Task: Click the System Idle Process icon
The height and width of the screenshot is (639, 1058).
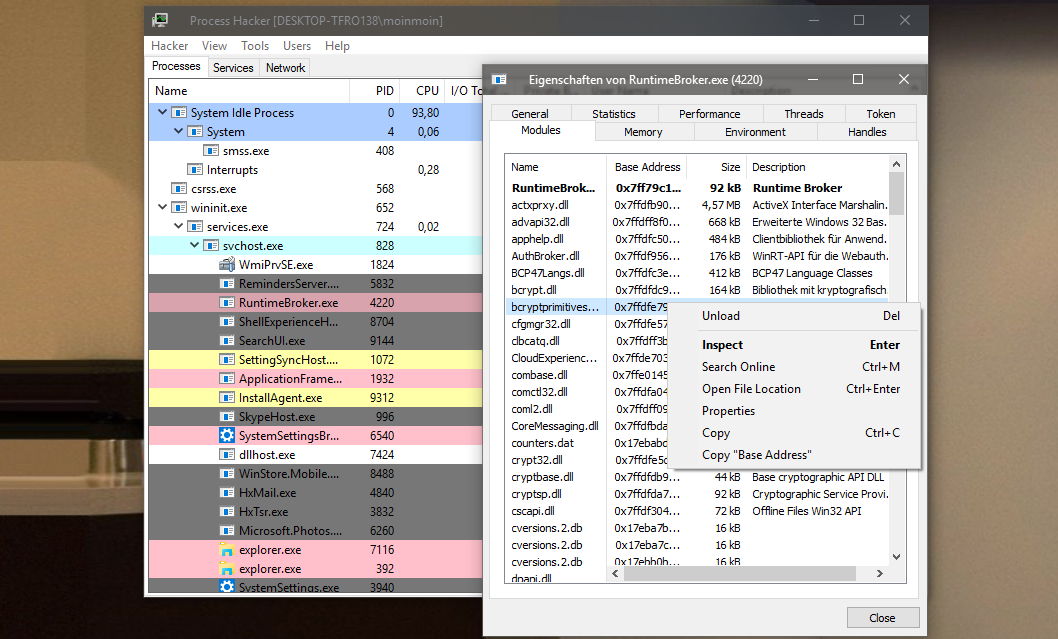Action: [x=179, y=113]
